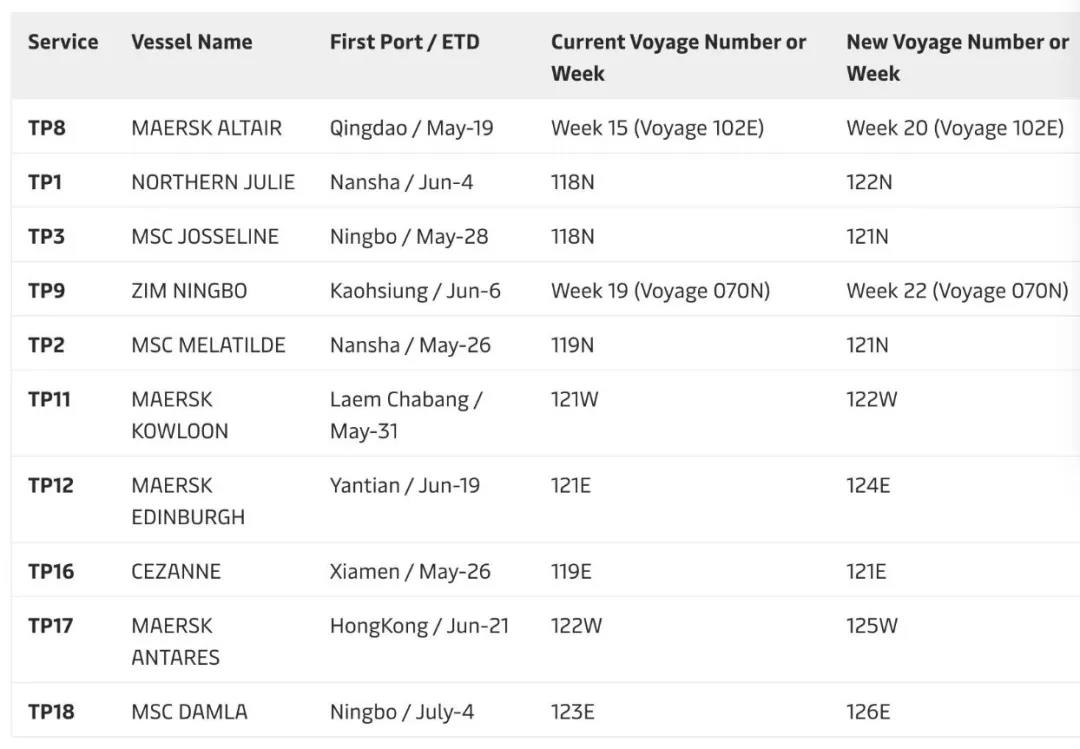Select the MAERSK ALTAIR vessel name
Image resolution: width=1080 pixels, height=749 pixels.
[x=206, y=128]
